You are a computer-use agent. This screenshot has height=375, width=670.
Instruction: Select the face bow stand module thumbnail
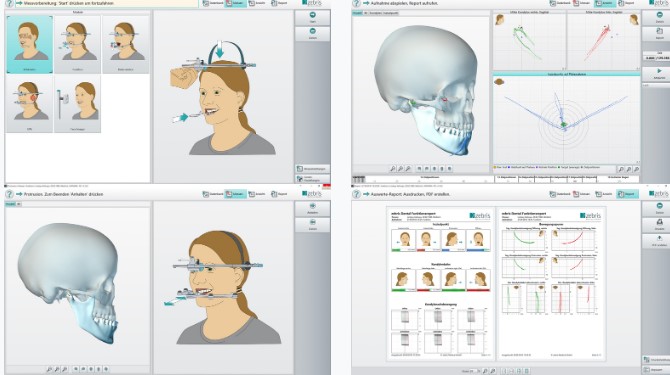coord(77,104)
